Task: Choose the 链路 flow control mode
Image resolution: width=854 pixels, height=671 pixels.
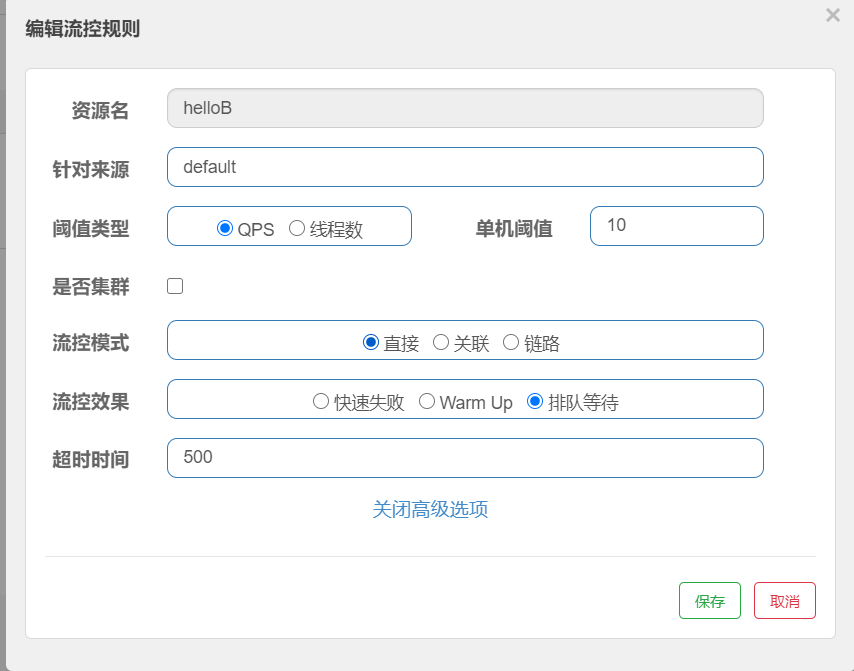Action: pos(511,341)
